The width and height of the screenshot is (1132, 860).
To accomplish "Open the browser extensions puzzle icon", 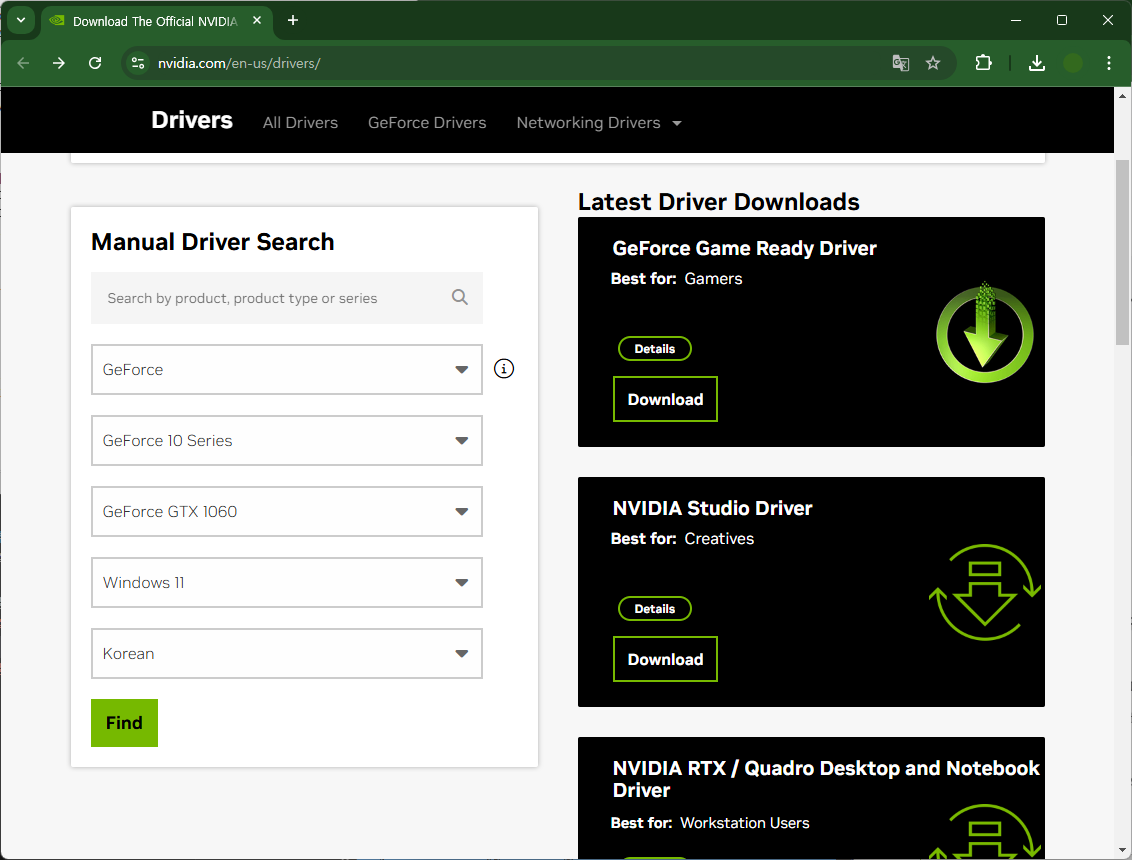I will (983, 64).
